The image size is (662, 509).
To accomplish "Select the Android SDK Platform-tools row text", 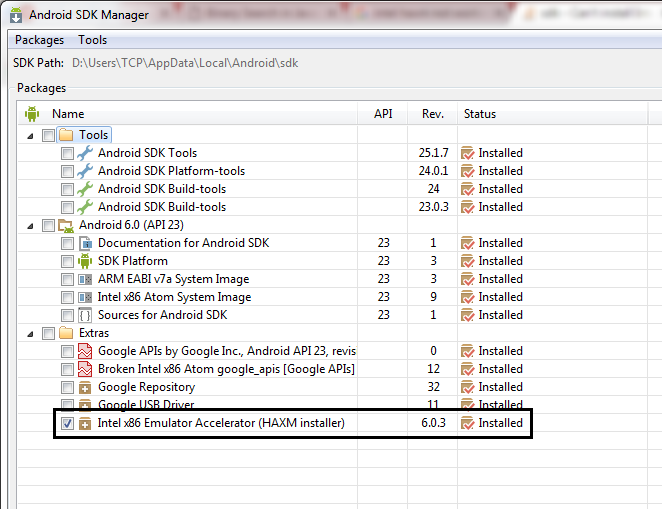I will tap(171, 171).
